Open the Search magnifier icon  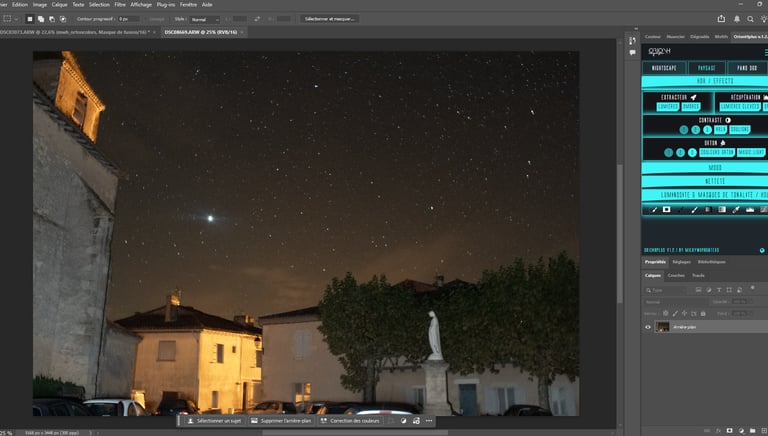[750, 19]
